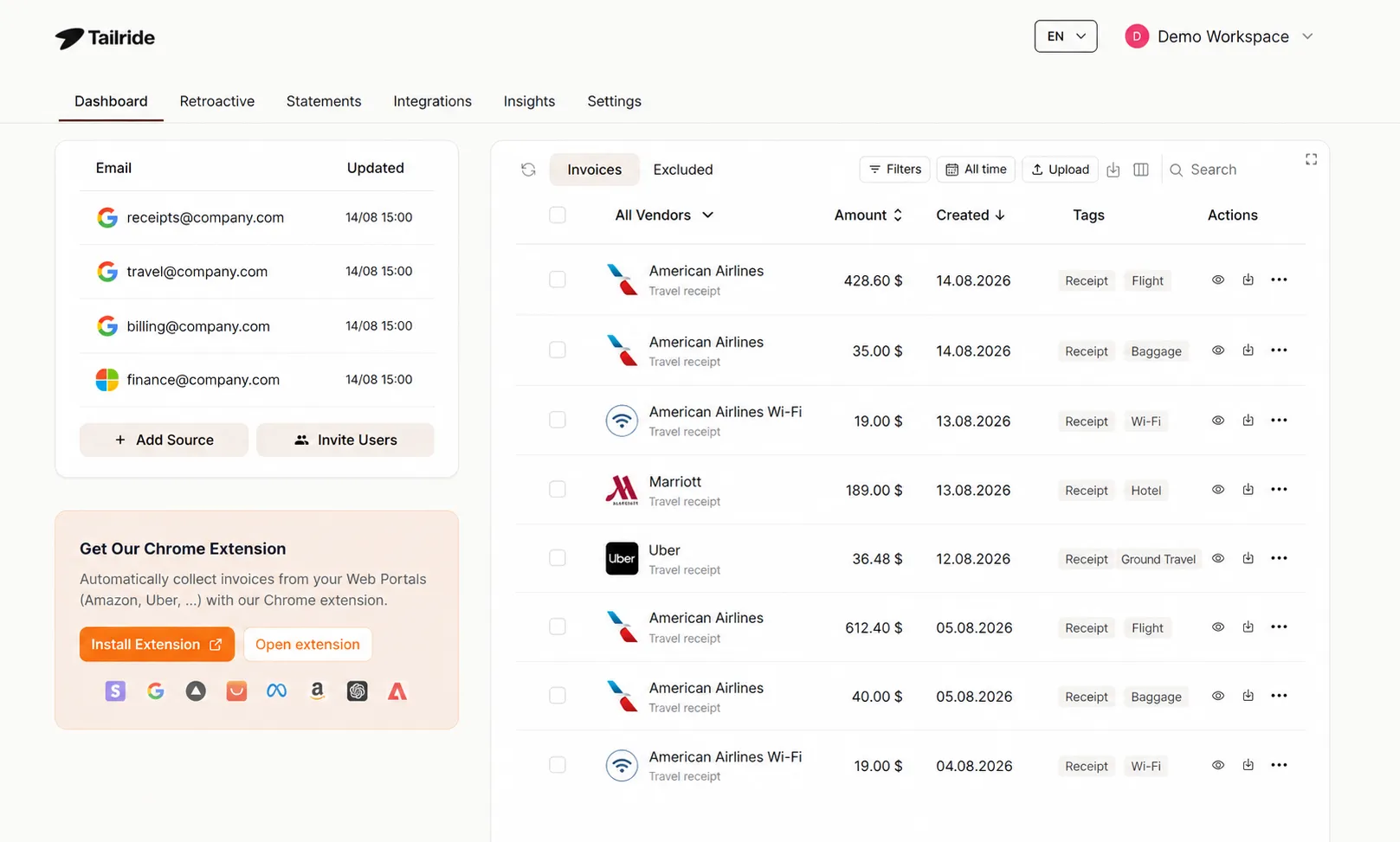The width and height of the screenshot is (1400, 842).
Task: Click the Upload button
Action: (x=1061, y=170)
